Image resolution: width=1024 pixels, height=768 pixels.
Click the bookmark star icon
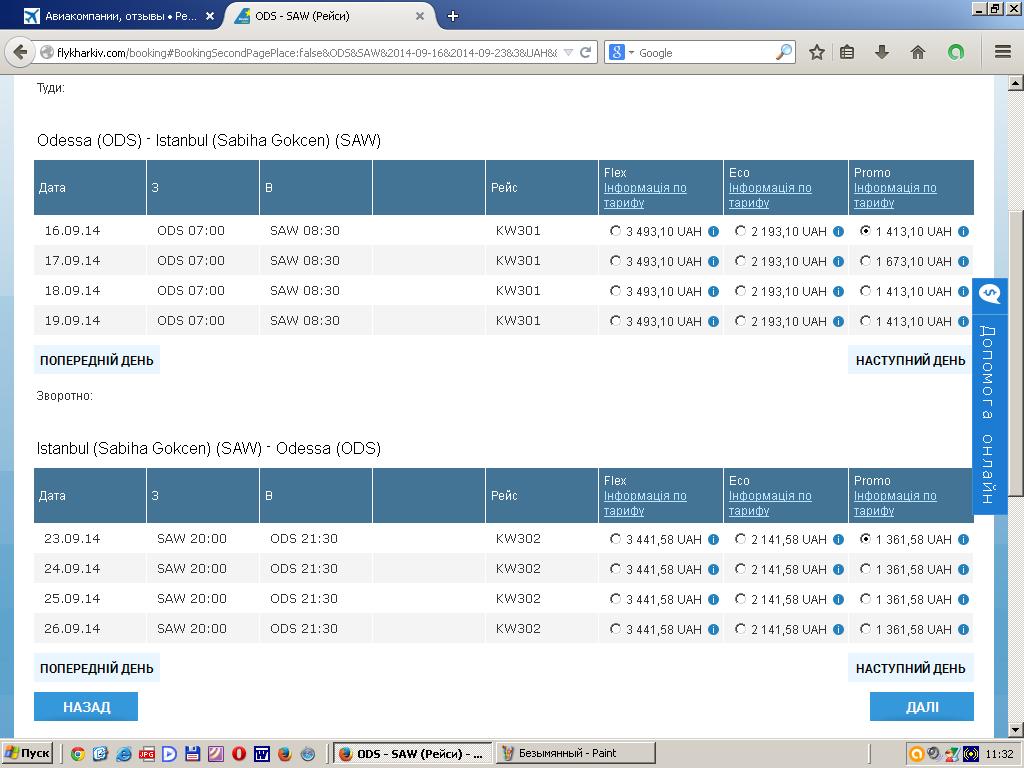(x=817, y=52)
